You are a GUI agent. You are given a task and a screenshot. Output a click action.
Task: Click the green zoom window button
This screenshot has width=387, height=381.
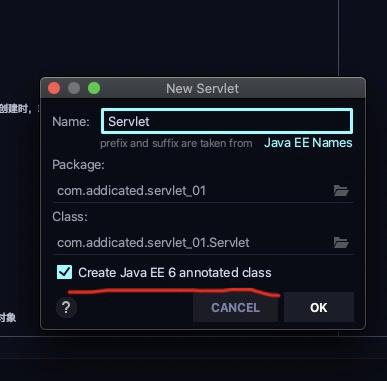(94, 88)
